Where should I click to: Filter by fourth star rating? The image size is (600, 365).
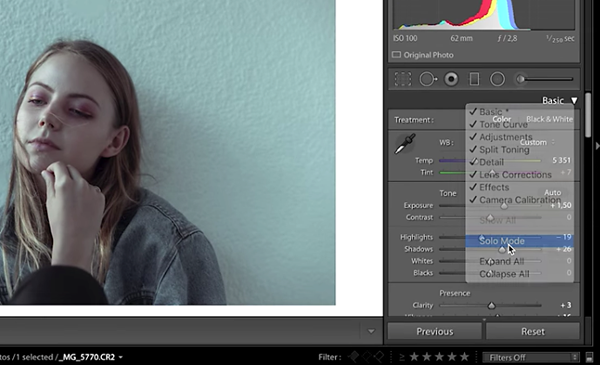(x=452, y=357)
